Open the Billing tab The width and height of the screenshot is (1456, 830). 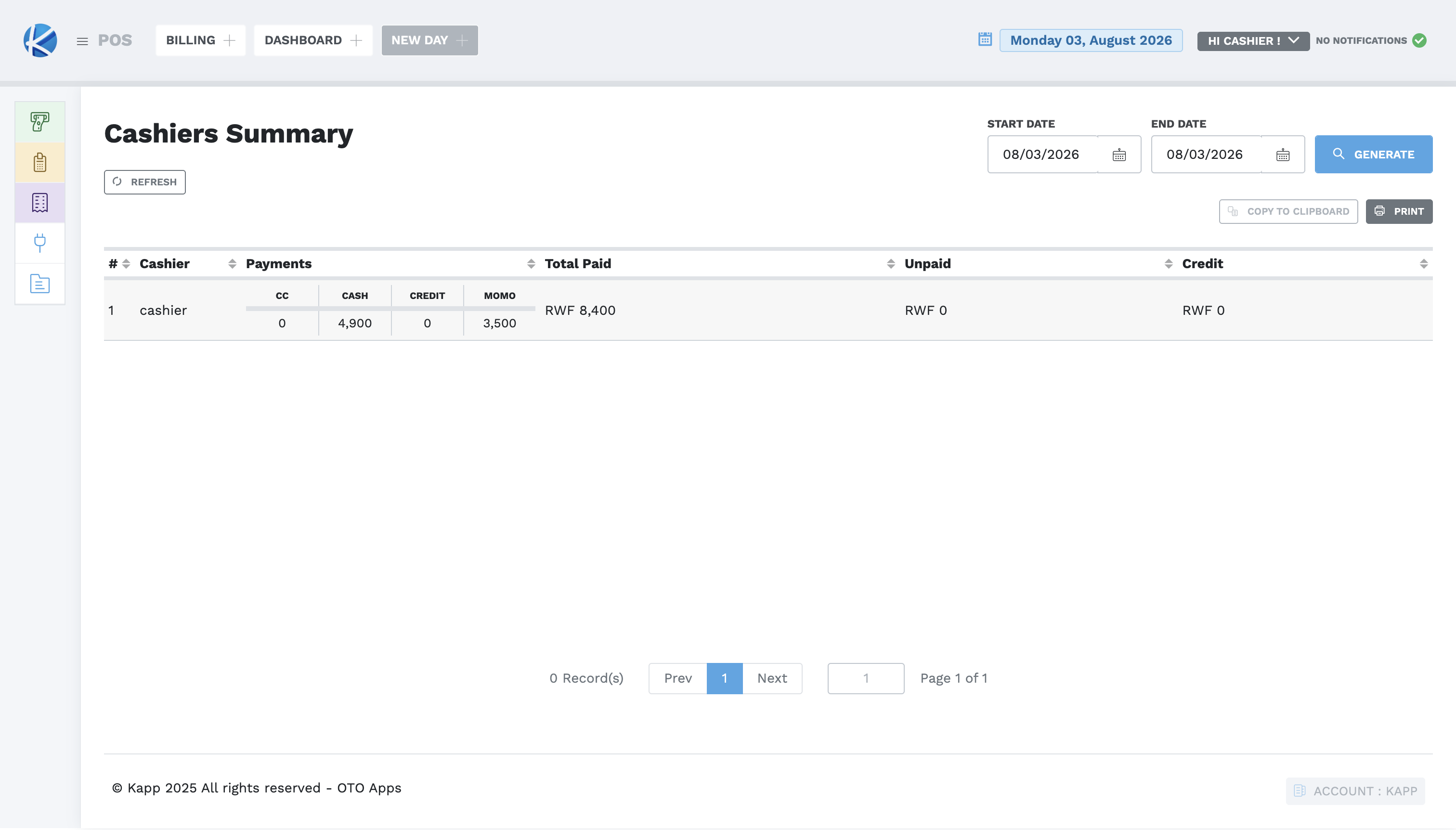(x=200, y=40)
